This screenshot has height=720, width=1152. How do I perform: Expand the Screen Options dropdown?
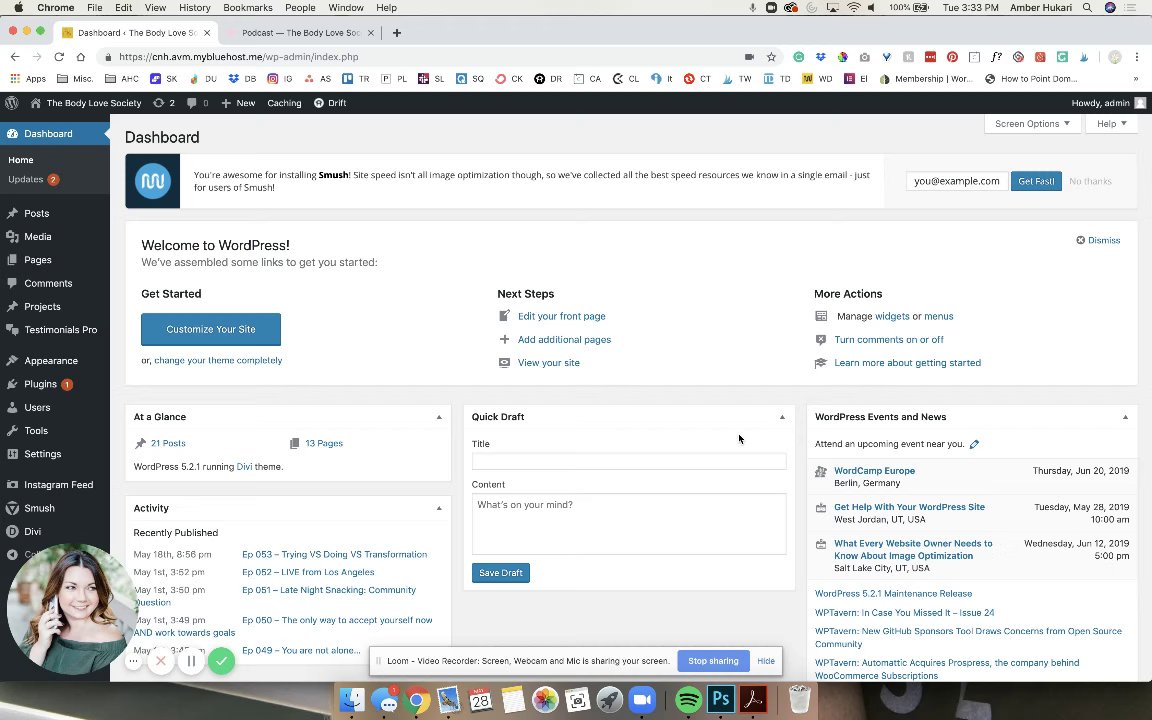tap(1032, 123)
